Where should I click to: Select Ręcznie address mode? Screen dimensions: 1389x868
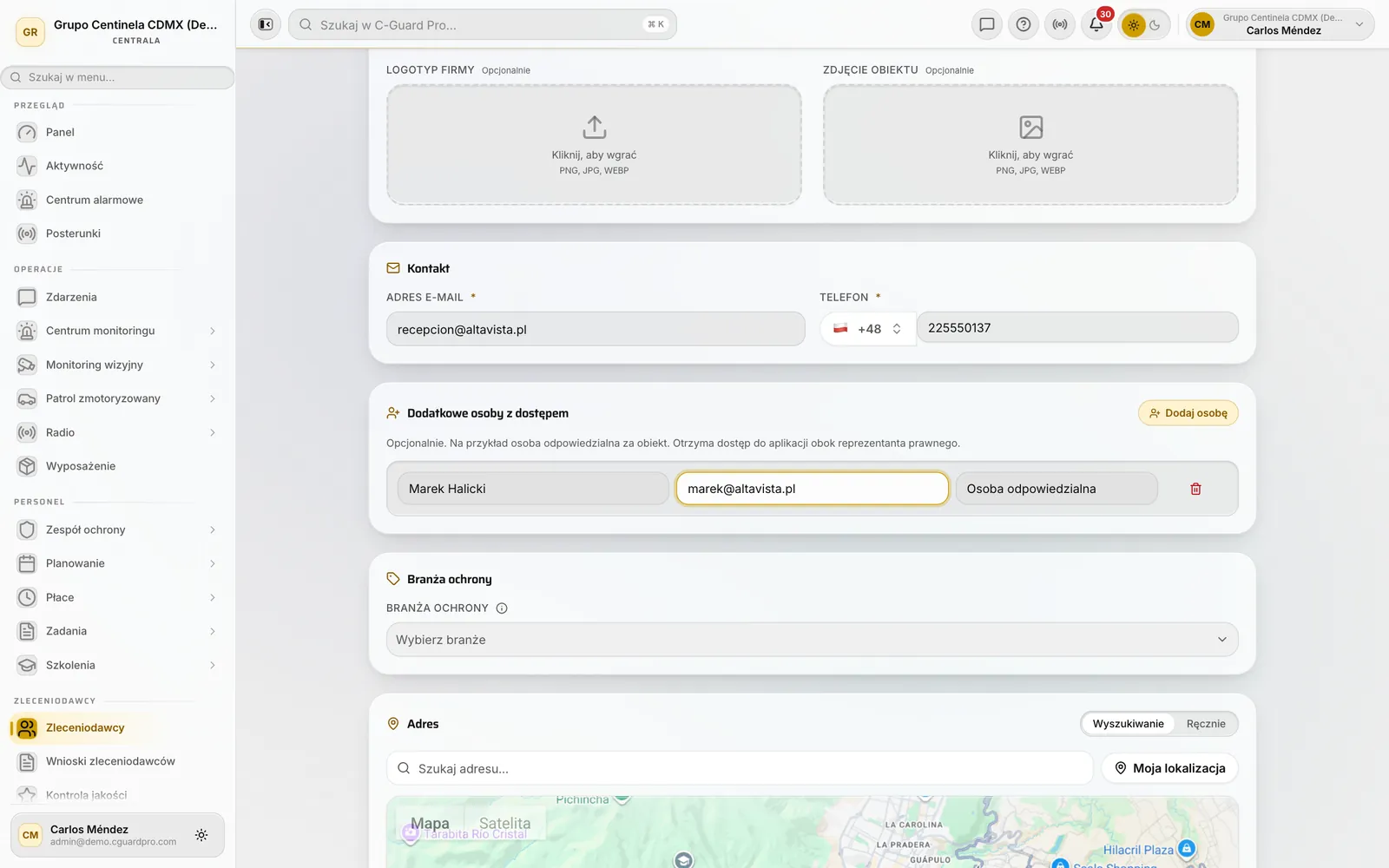click(1206, 724)
